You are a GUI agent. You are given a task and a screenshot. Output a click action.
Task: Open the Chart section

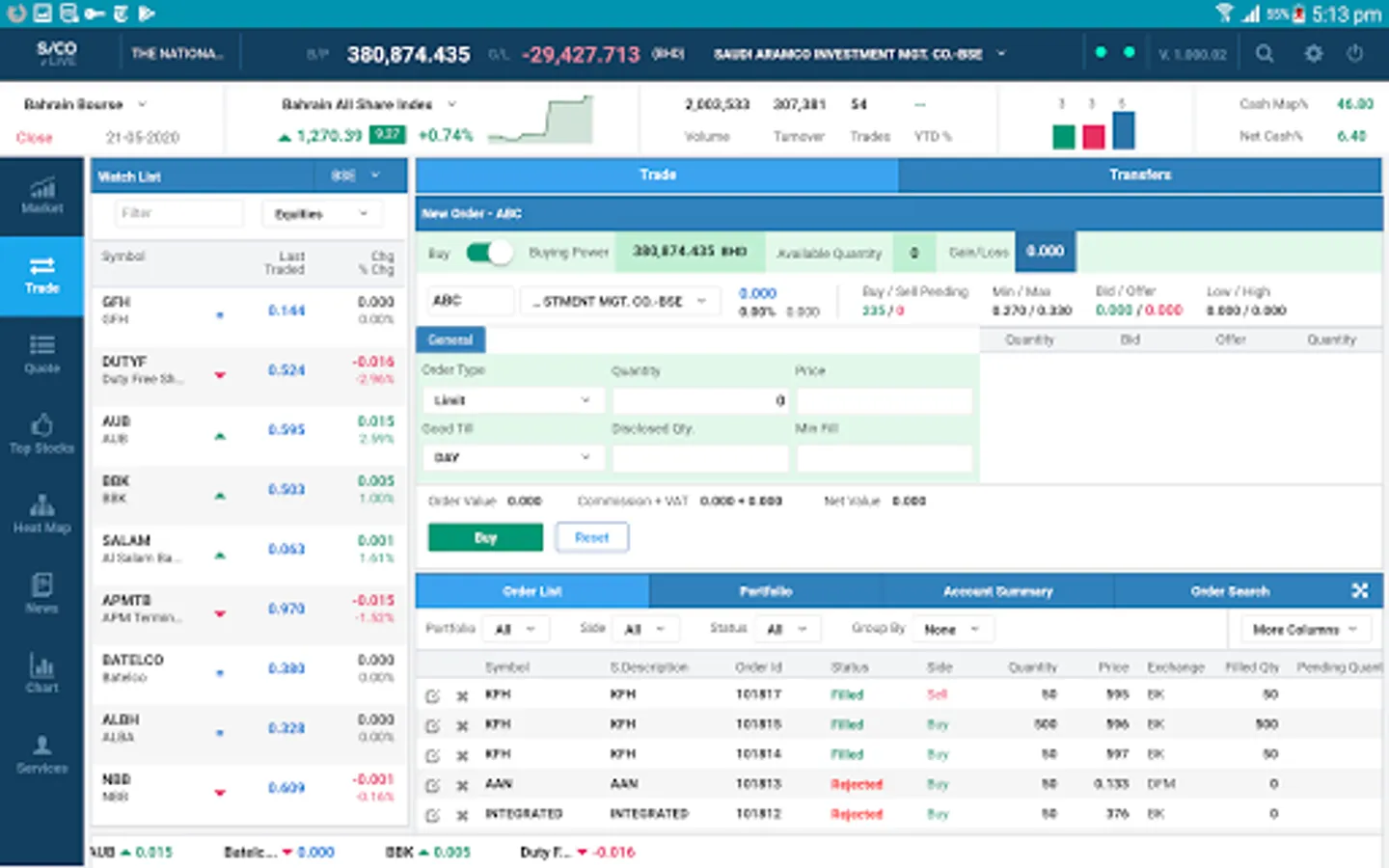click(x=41, y=673)
